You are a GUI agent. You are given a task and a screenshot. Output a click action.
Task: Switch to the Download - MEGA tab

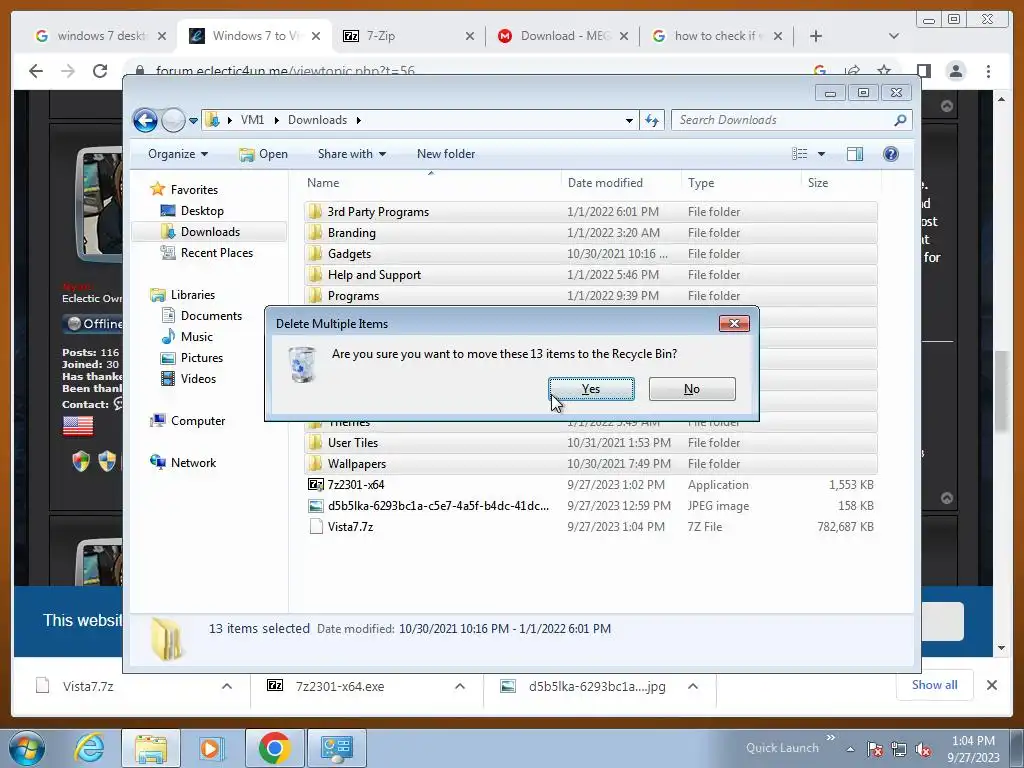[562, 36]
